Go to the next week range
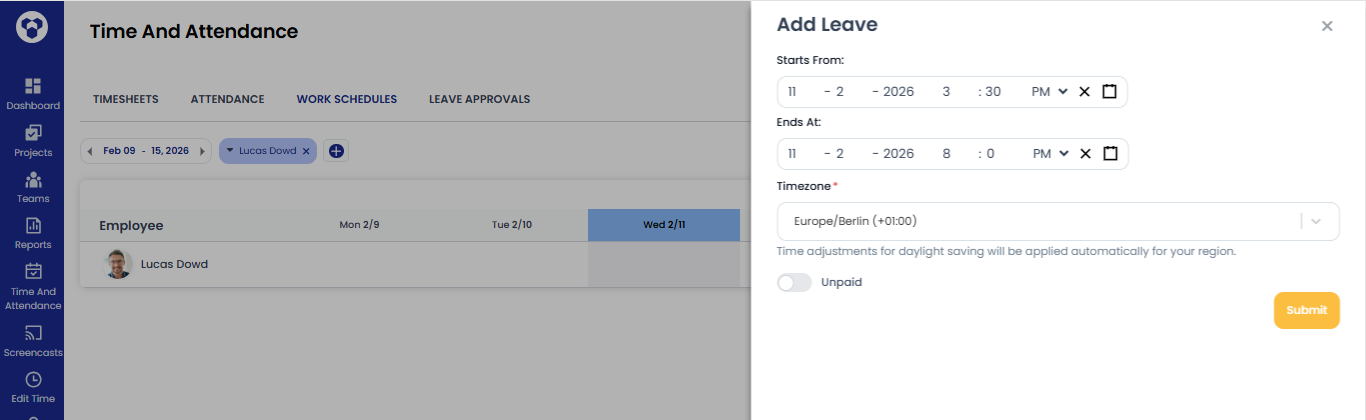 click(x=203, y=151)
